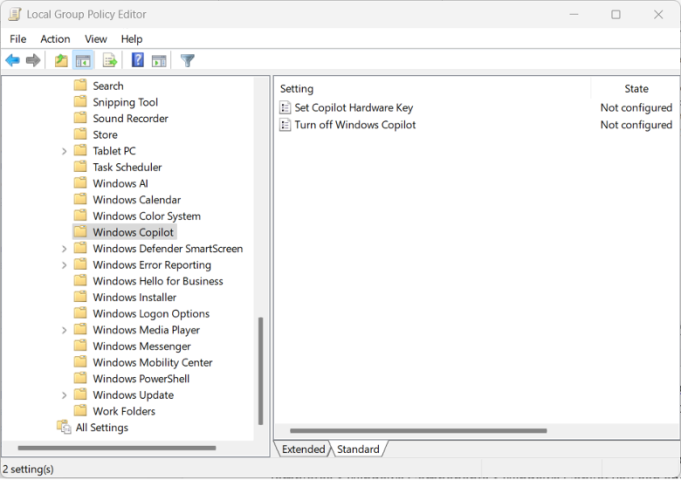Expand the Tablet PC folder

(65, 151)
